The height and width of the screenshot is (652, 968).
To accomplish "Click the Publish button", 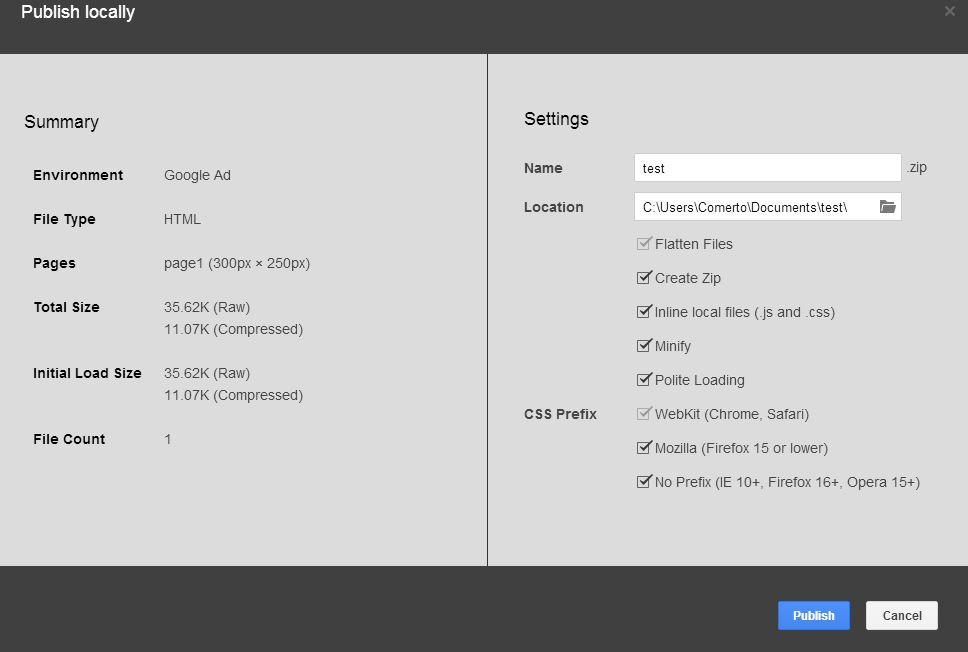I will pos(814,616).
